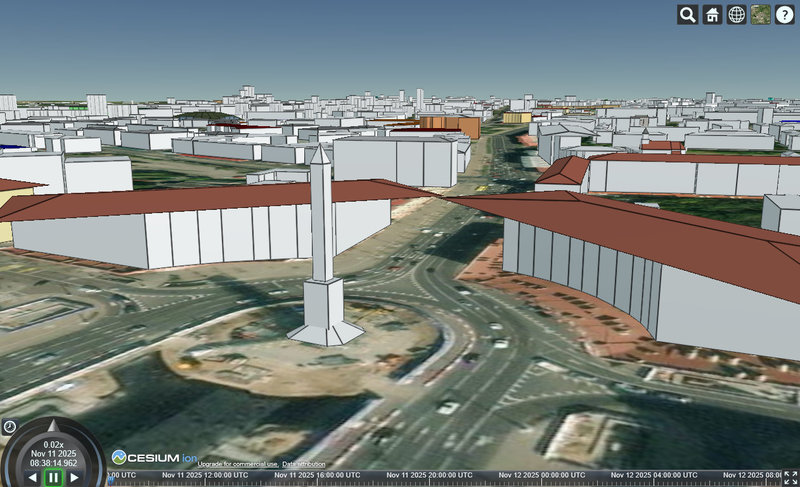Pause the animation playback
This screenshot has width=800, height=487.
[53, 477]
